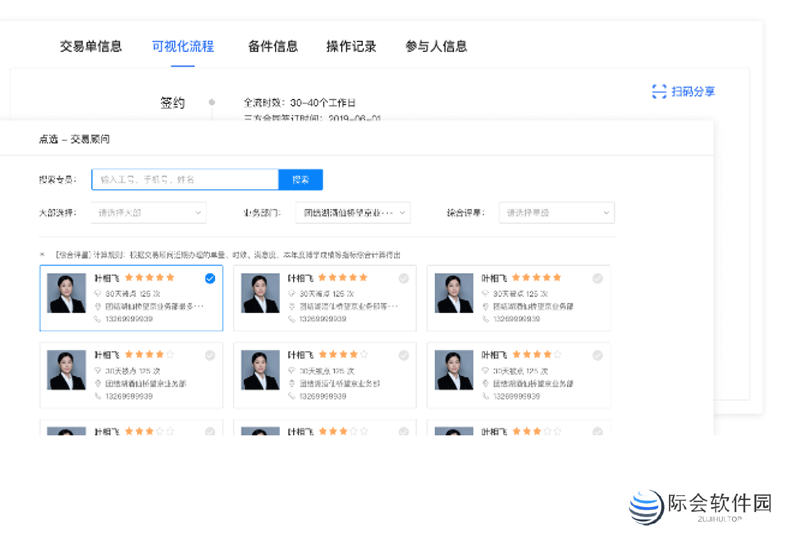The image size is (800, 533).
Task: Click the 际会软件园 watermark logo
Action: point(700,506)
